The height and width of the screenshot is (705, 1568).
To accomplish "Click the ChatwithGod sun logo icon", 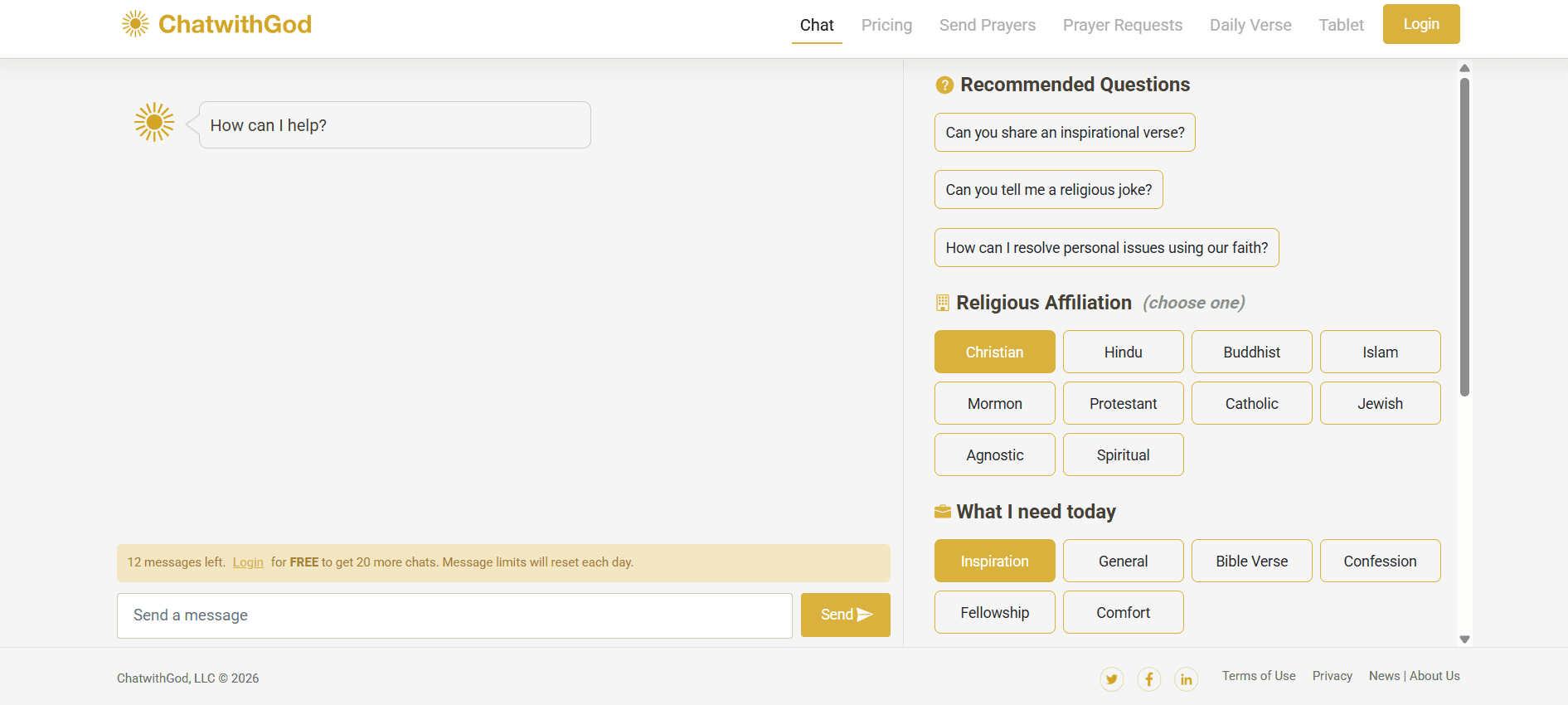I will [135, 24].
